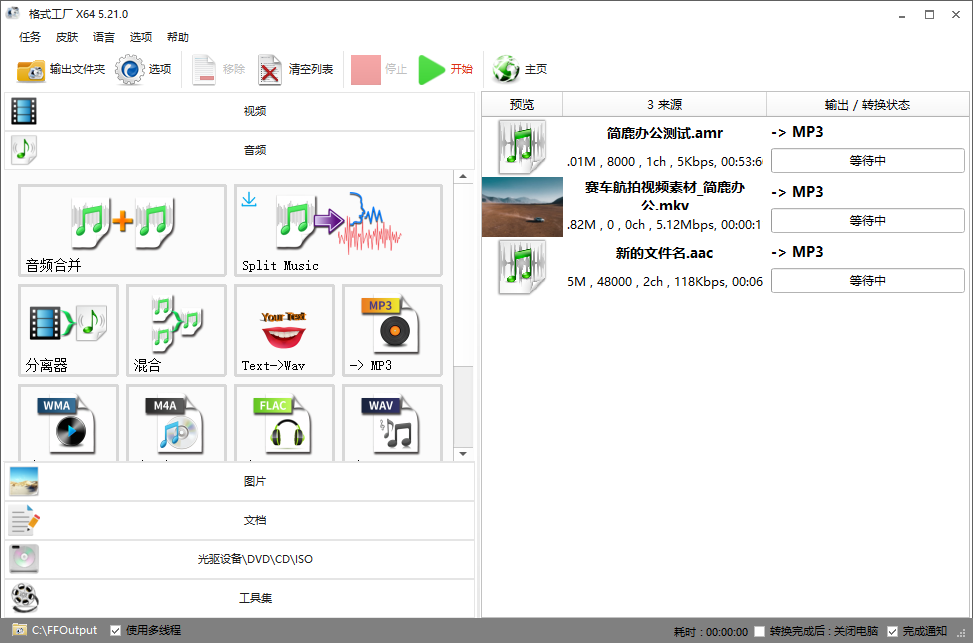Viewport: 973px width, 643px height.
Task: Expand the toolset (工具集) category section
Action: tap(240, 598)
